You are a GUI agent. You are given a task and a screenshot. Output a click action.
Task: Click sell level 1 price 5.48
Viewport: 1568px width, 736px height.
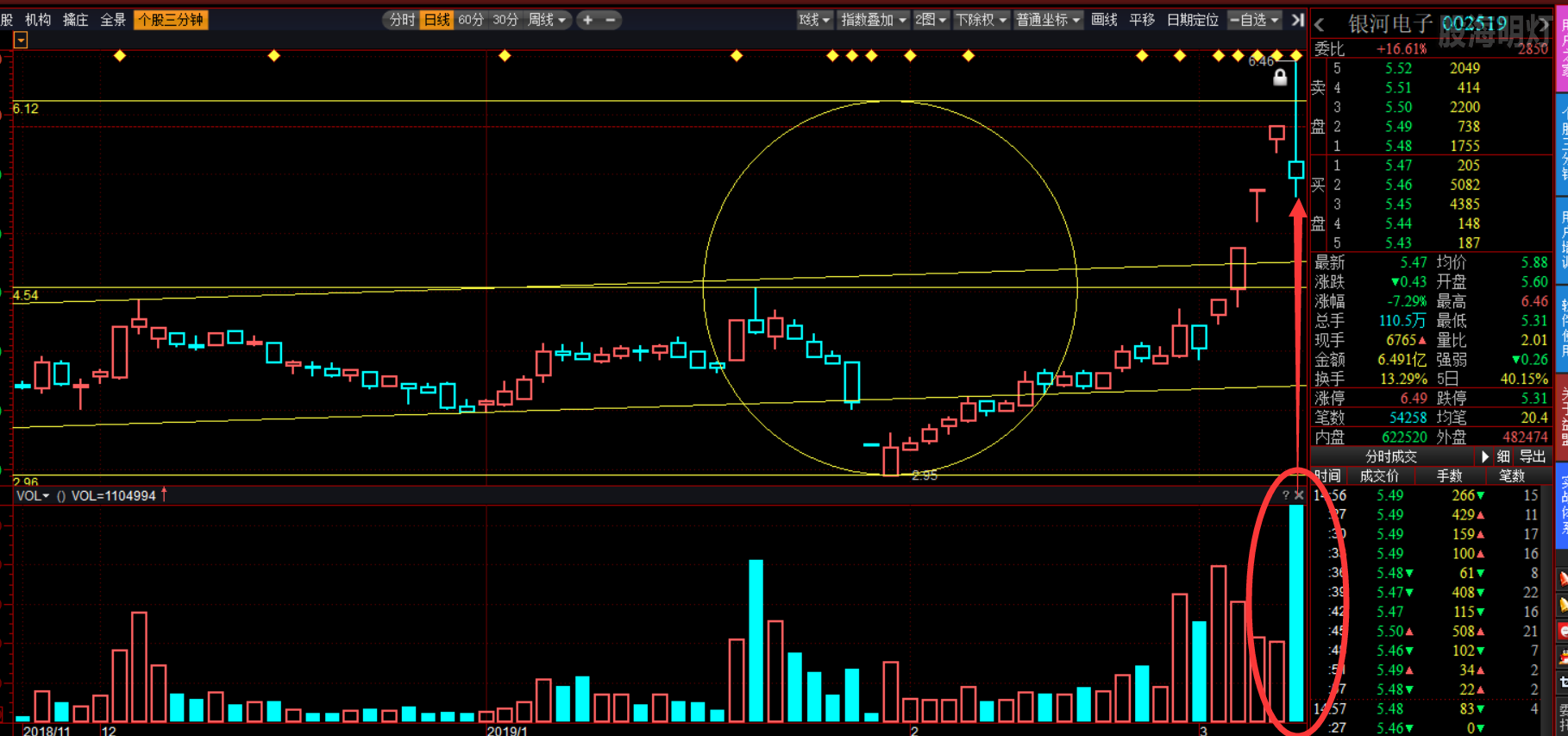1399,146
